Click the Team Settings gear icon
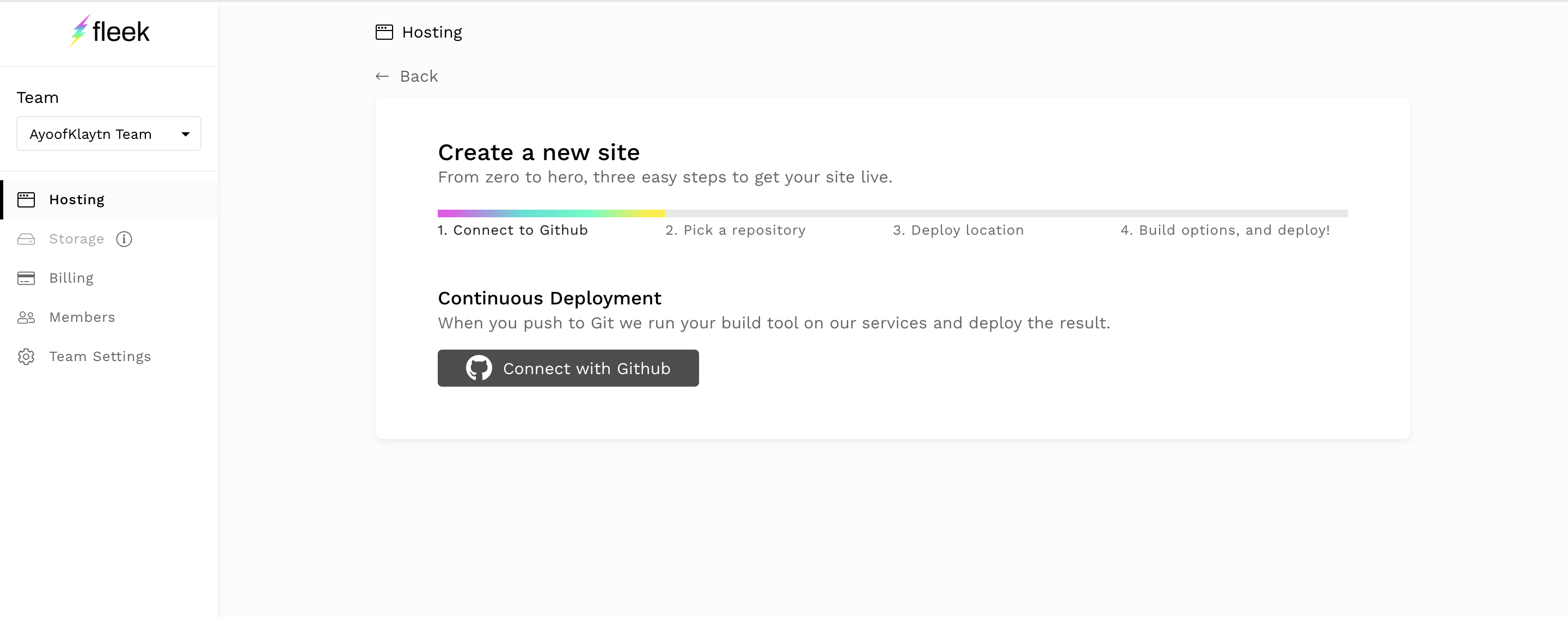Screen dimensions: 1568x617 (26, 356)
